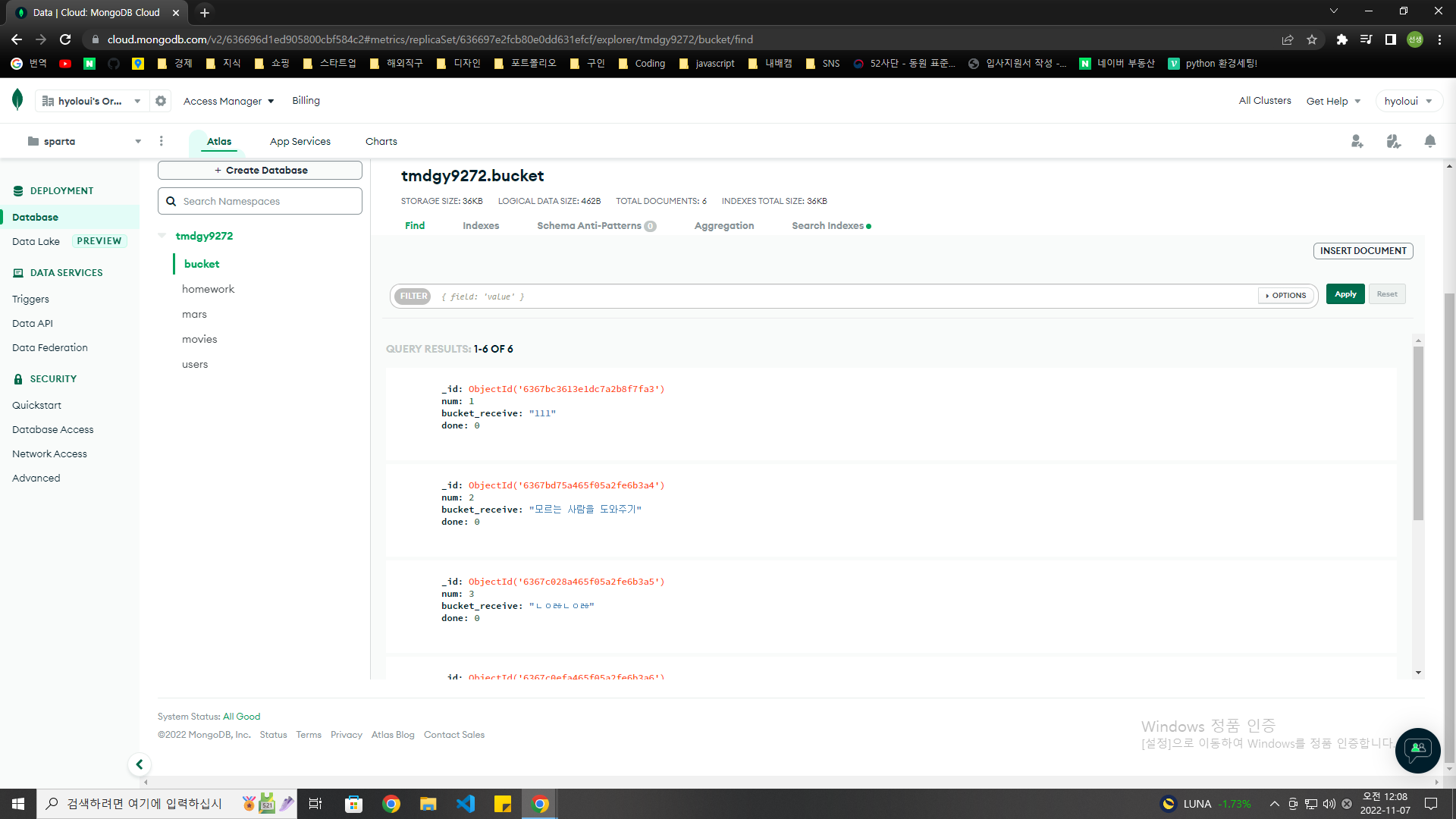Open Database Access in sidebar
Screen dimensions: 1456x819
53,429
